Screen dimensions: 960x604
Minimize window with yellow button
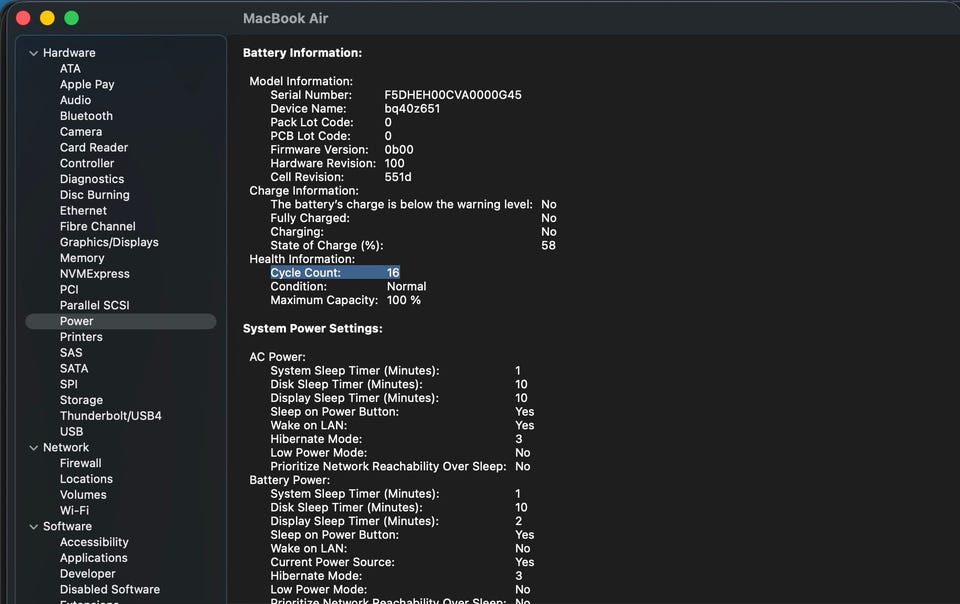click(47, 18)
